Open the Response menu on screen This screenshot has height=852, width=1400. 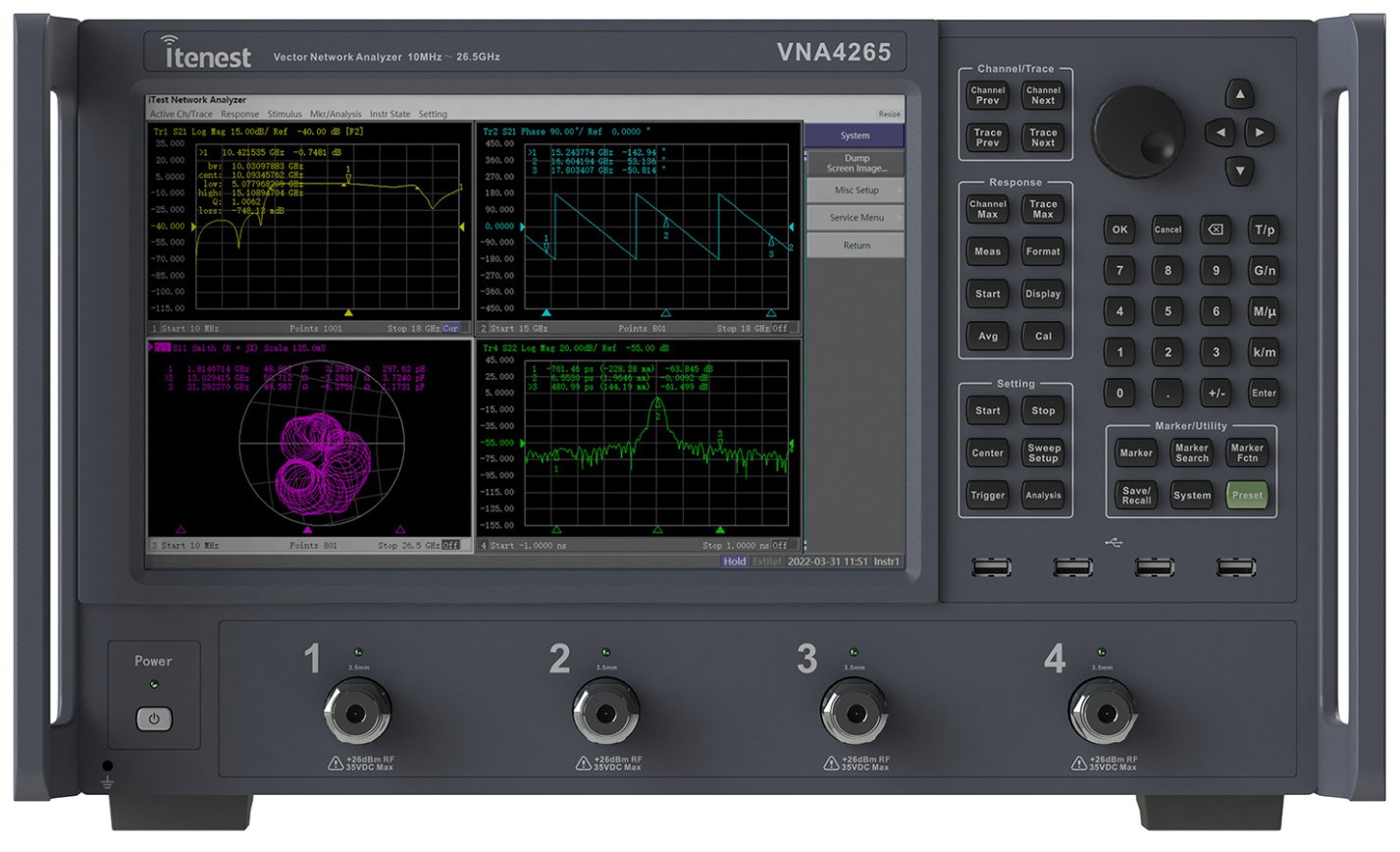pyautogui.click(x=240, y=115)
